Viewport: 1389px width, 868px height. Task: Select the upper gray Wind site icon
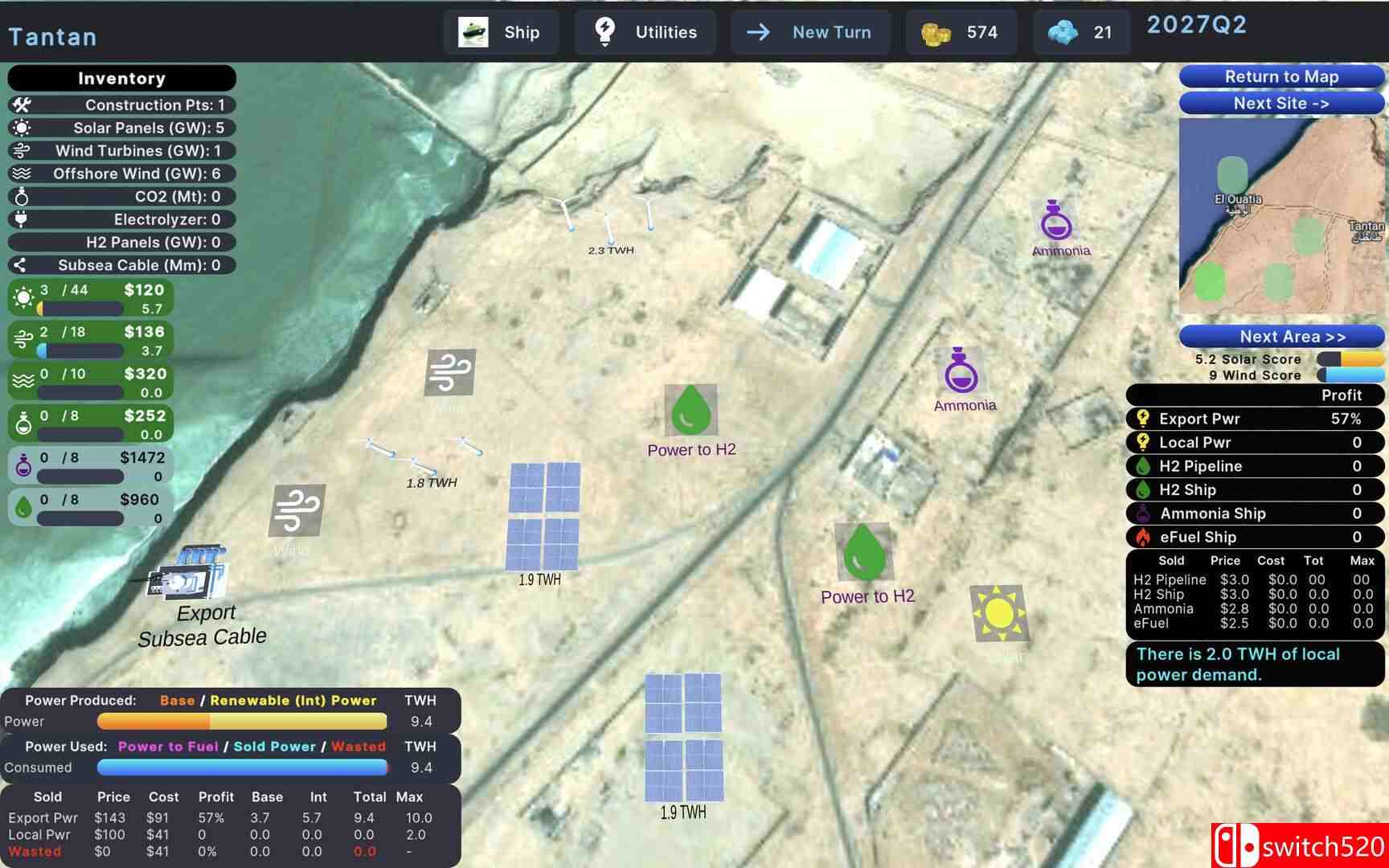[x=449, y=371]
